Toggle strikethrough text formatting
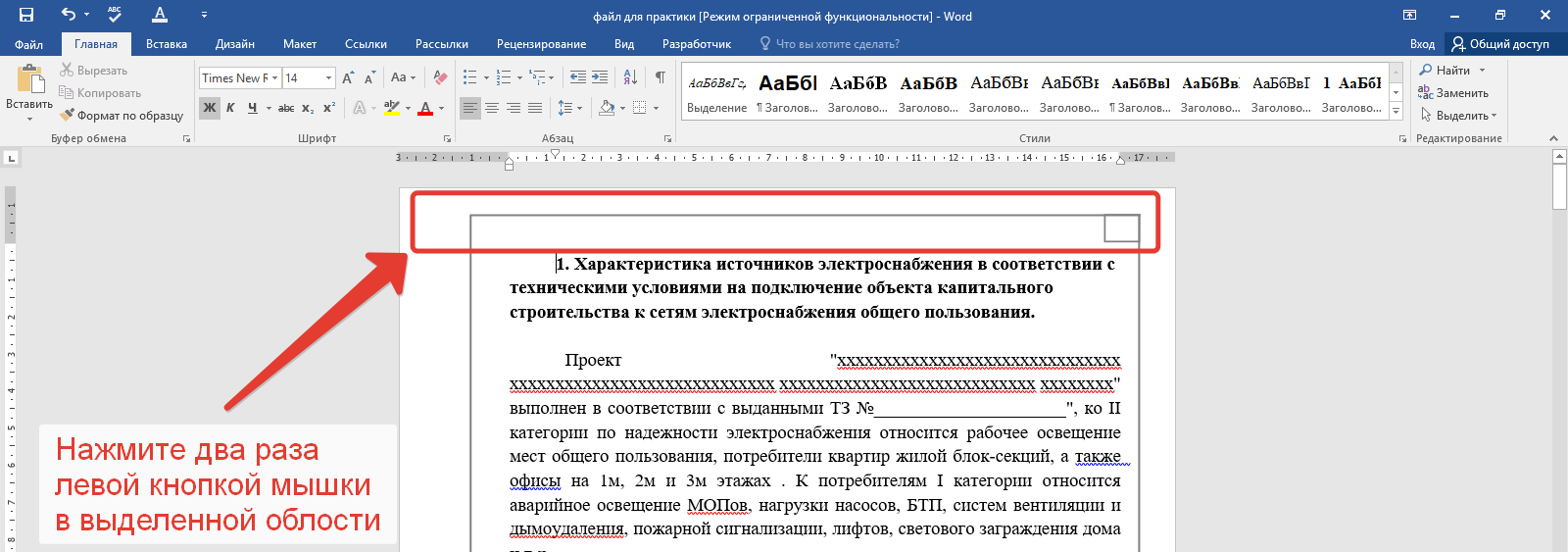Screen dimensions: 1568x552 [285, 108]
